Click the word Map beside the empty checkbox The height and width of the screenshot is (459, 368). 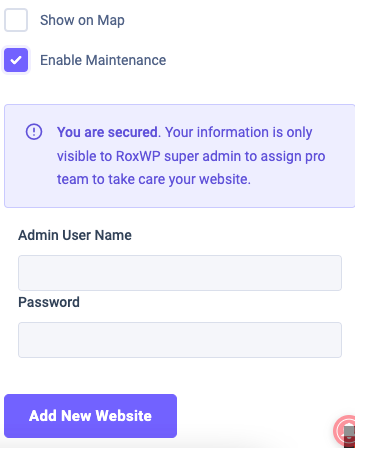click(111, 21)
